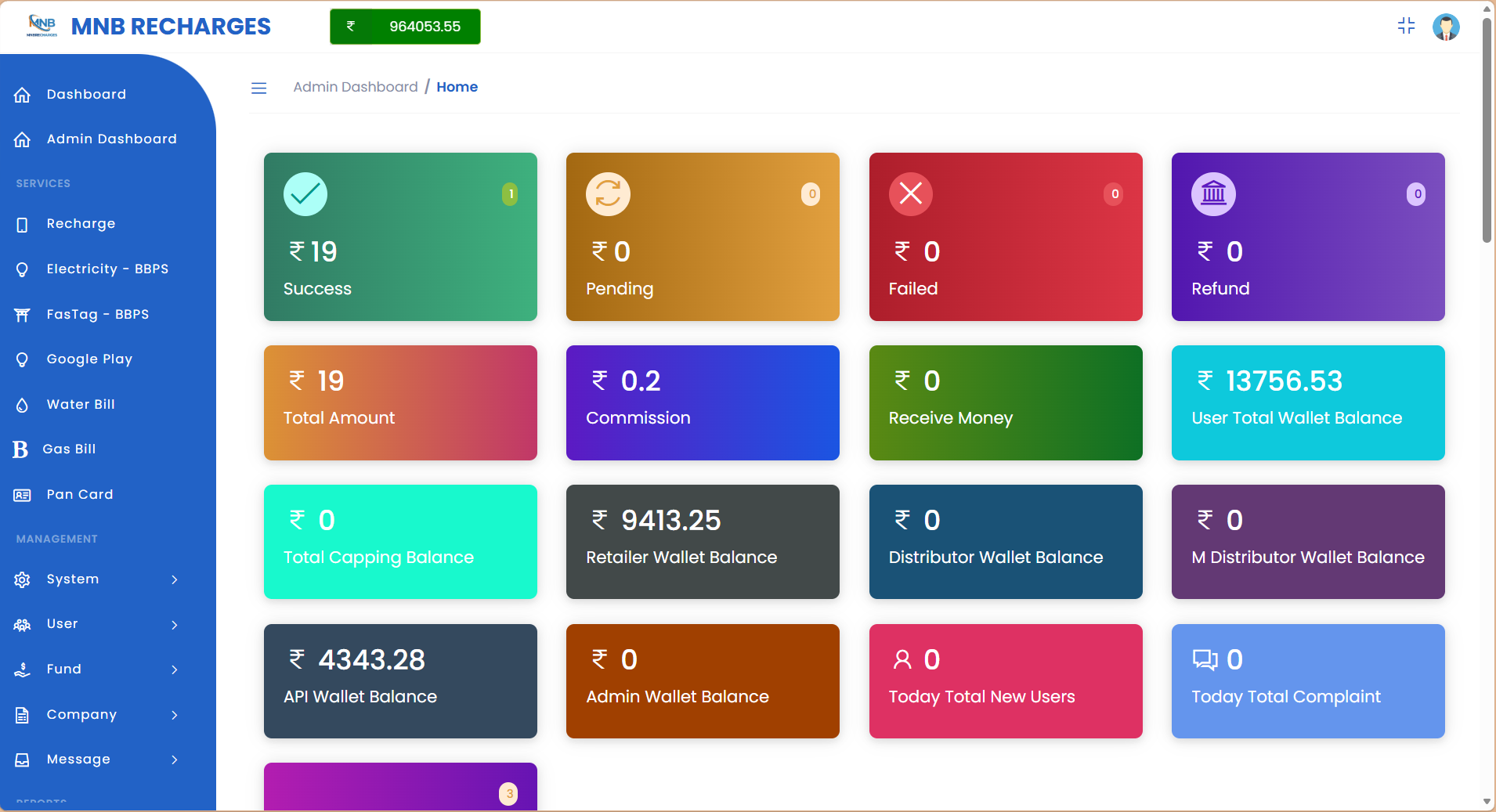Toggle fullscreen with the collapse icon

tap(1406, 26)
